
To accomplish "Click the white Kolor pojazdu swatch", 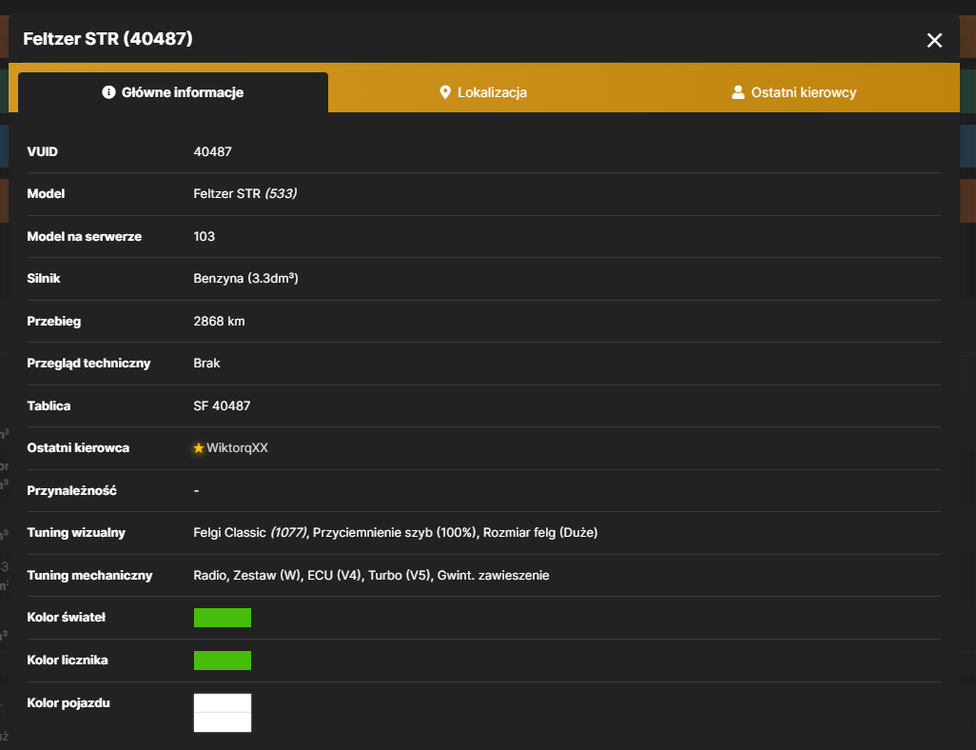I will (222, 713).
